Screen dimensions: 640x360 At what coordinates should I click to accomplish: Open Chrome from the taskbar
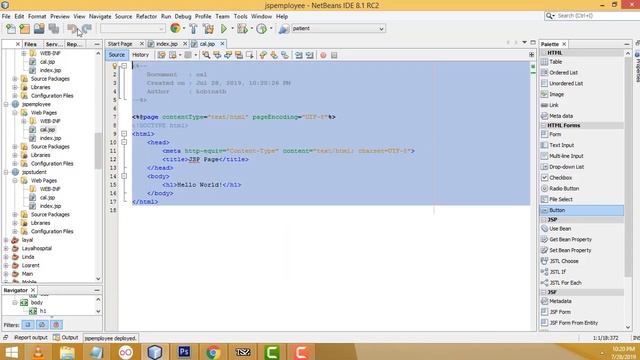pyautogui.click(x=213, y=351)
